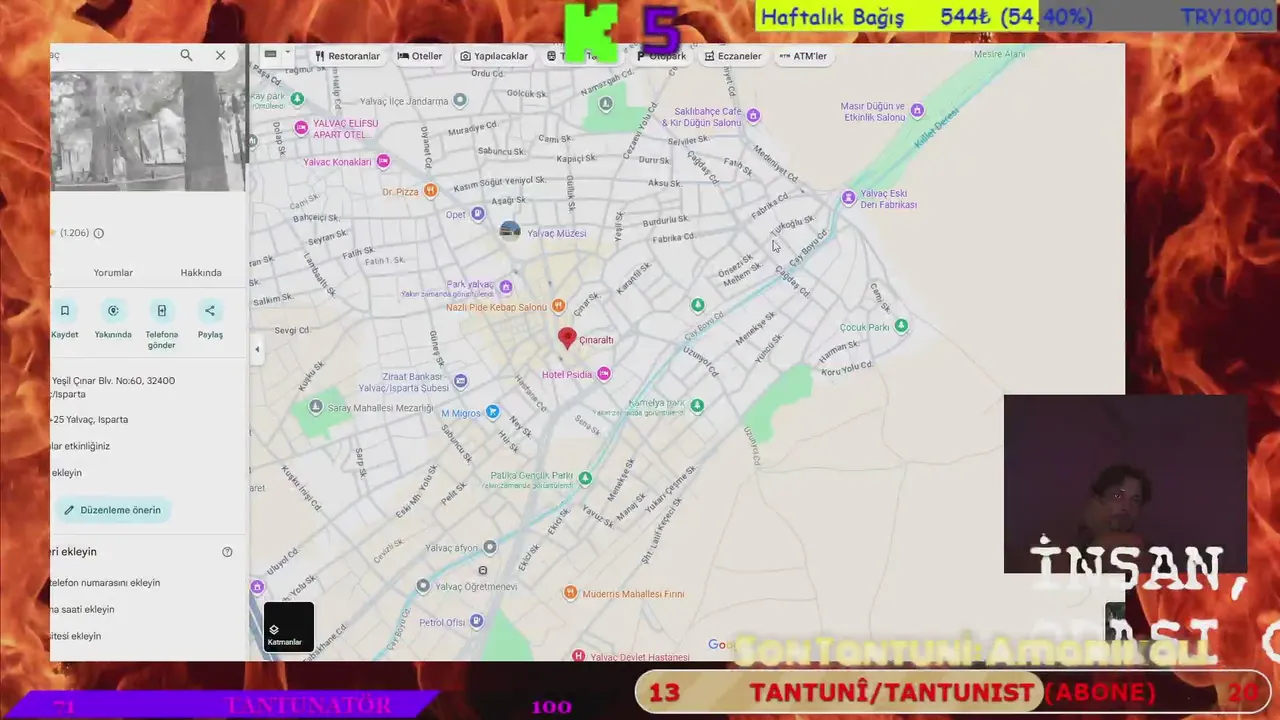Select Petrol Ofisi marker
The height and width of the screenshot is (720, 1280).
click(x=476, y=621)
